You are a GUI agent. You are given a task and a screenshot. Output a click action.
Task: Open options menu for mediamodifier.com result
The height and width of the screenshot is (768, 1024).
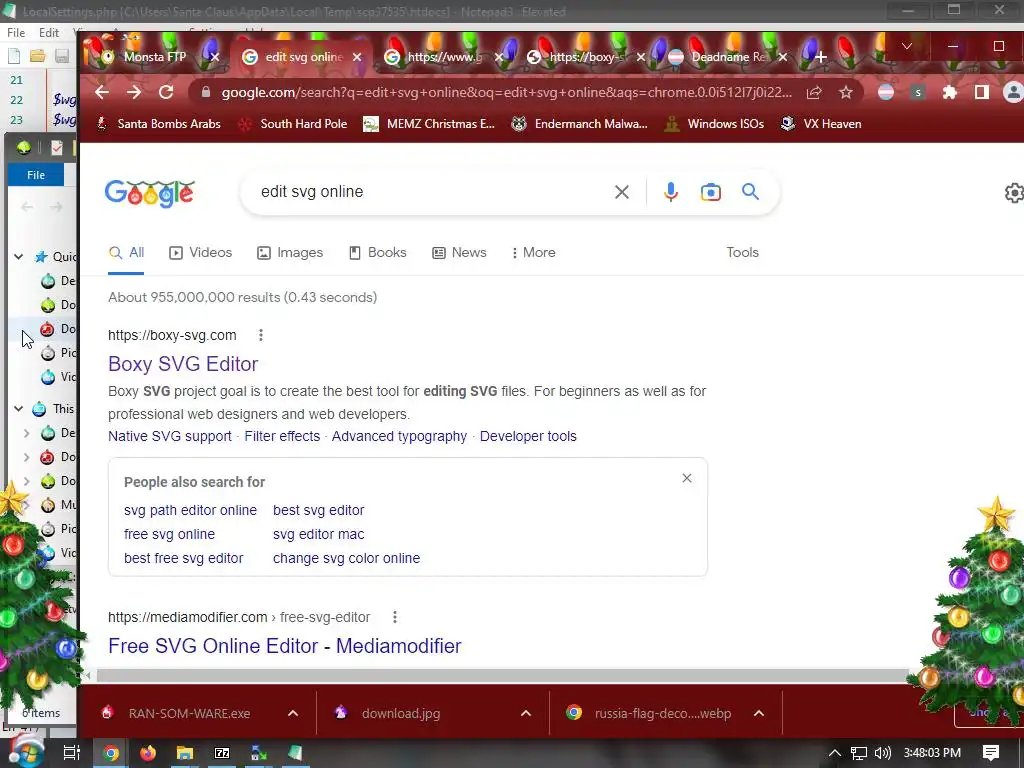coord(394,617)
